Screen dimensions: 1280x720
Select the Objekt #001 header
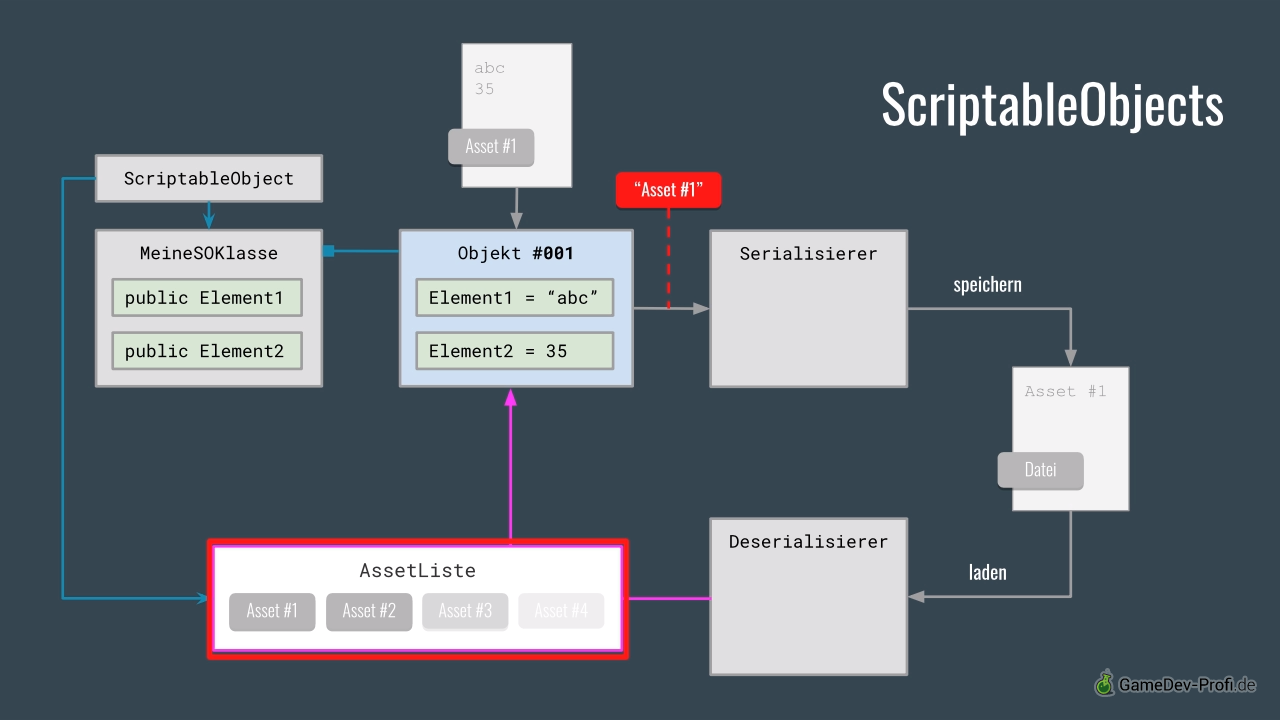point(515,253)
